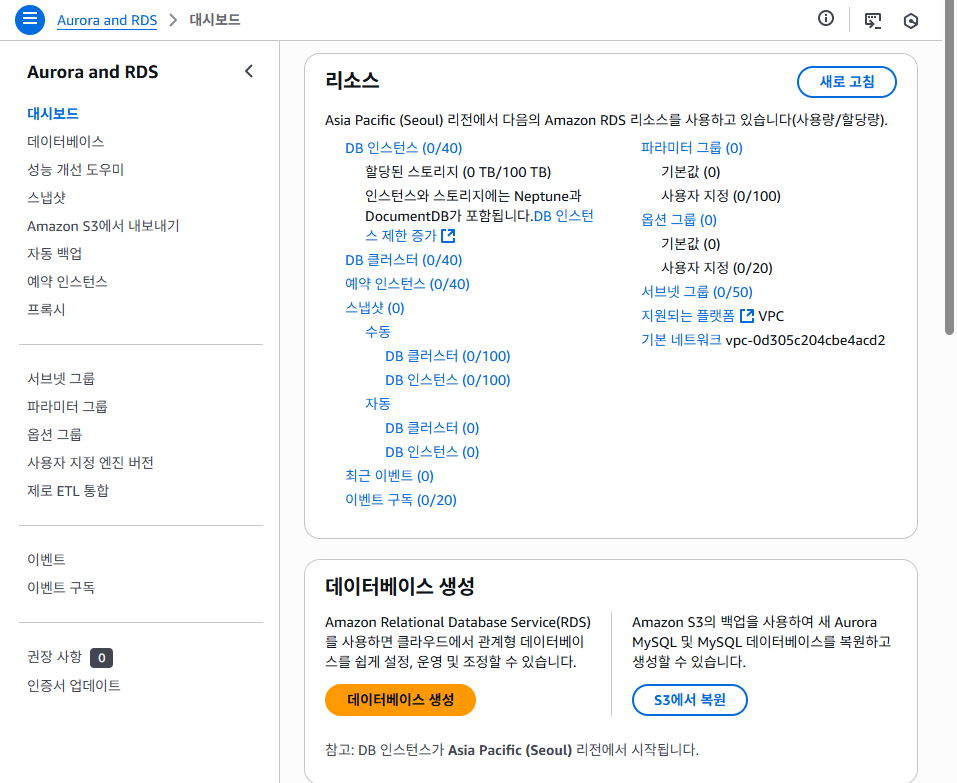Click the orange 데이터베이스 생성 button
The height and width of the screenshot is (783, 957).
400,700
